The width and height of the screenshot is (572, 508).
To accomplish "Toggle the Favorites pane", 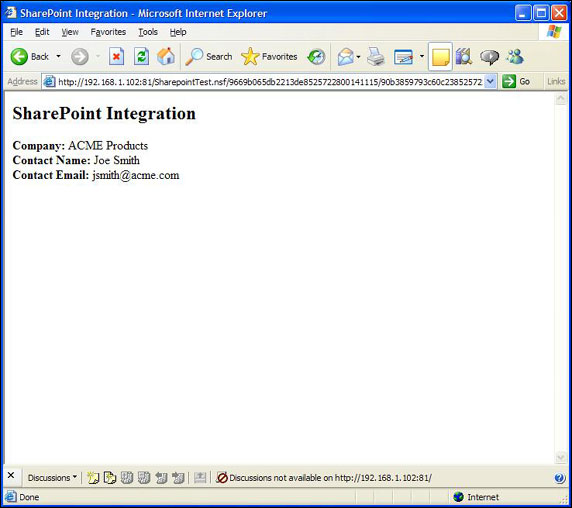I will click(269, 57).
